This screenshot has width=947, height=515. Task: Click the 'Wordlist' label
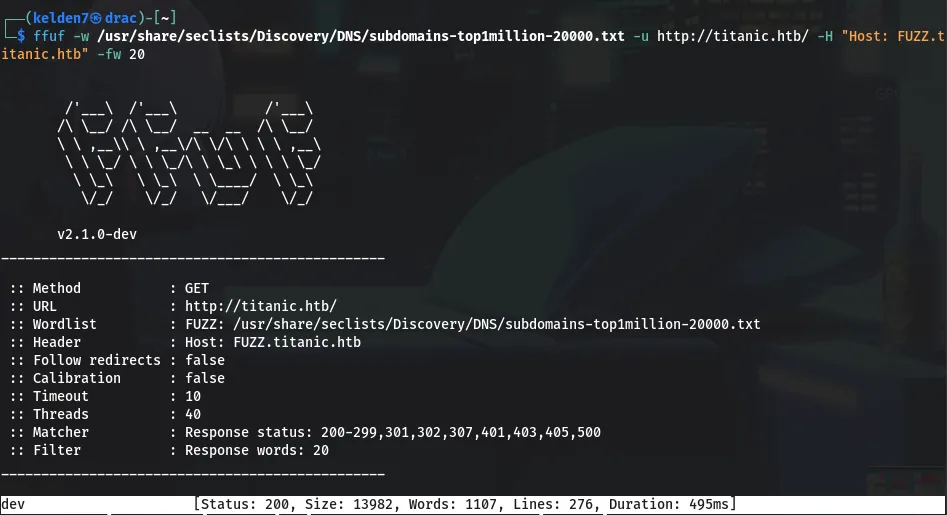(x=65, y=324)
